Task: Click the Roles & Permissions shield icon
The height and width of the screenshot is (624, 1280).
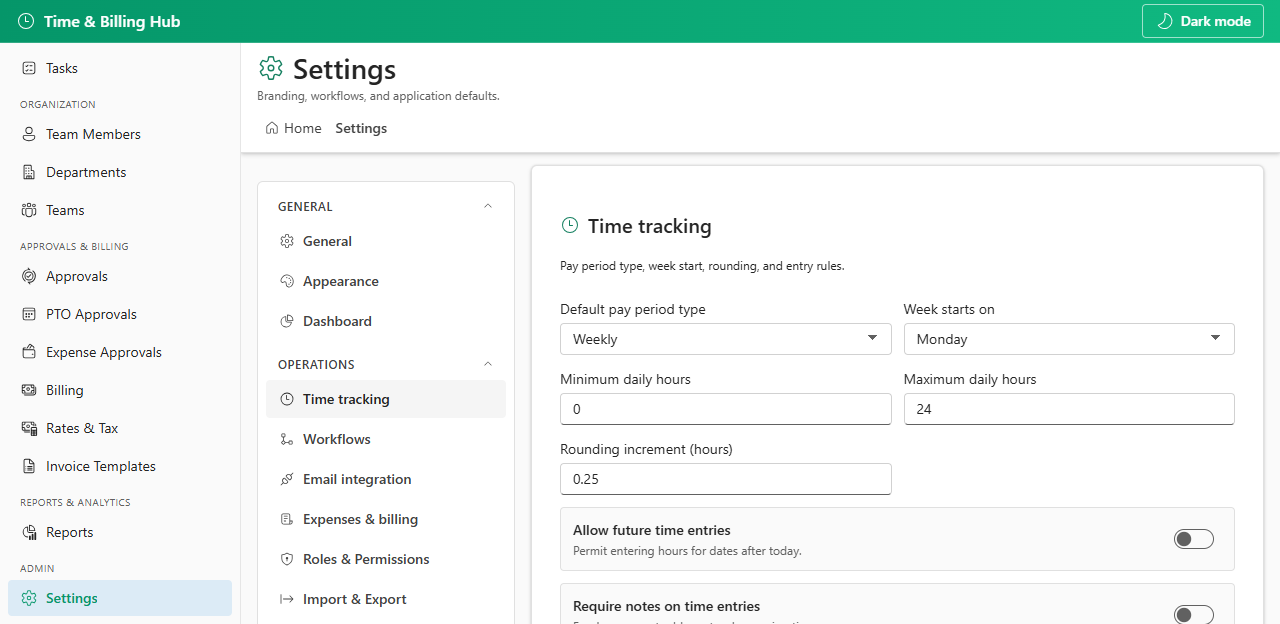Action: (287, 559)
